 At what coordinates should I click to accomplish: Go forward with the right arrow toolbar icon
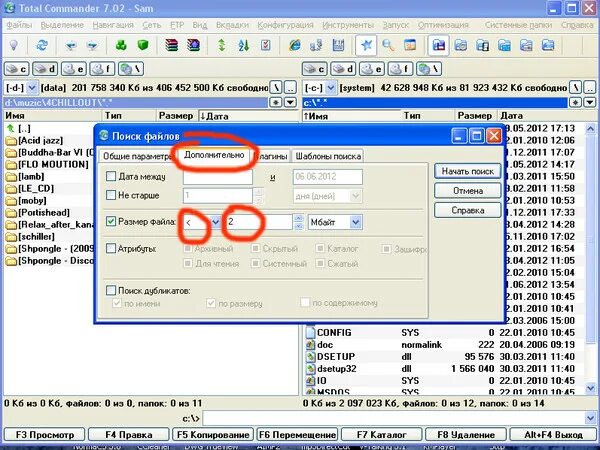(x=92, y=46)
